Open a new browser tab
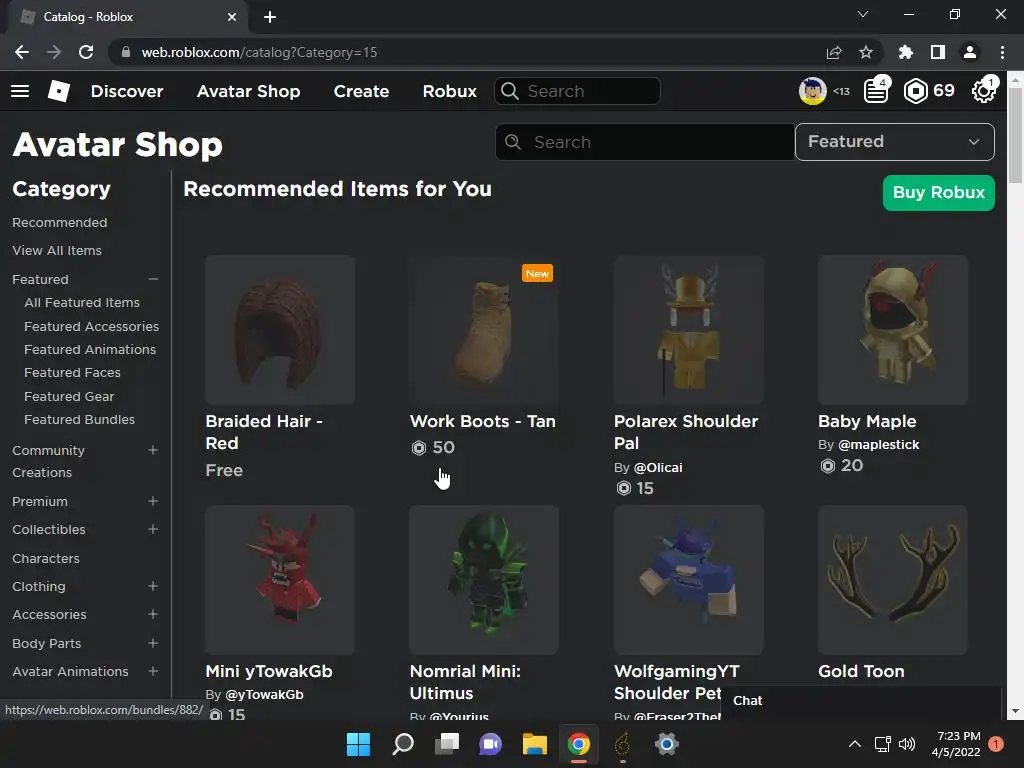This screenshot has width=1024, height=768. tap(270, 17)
